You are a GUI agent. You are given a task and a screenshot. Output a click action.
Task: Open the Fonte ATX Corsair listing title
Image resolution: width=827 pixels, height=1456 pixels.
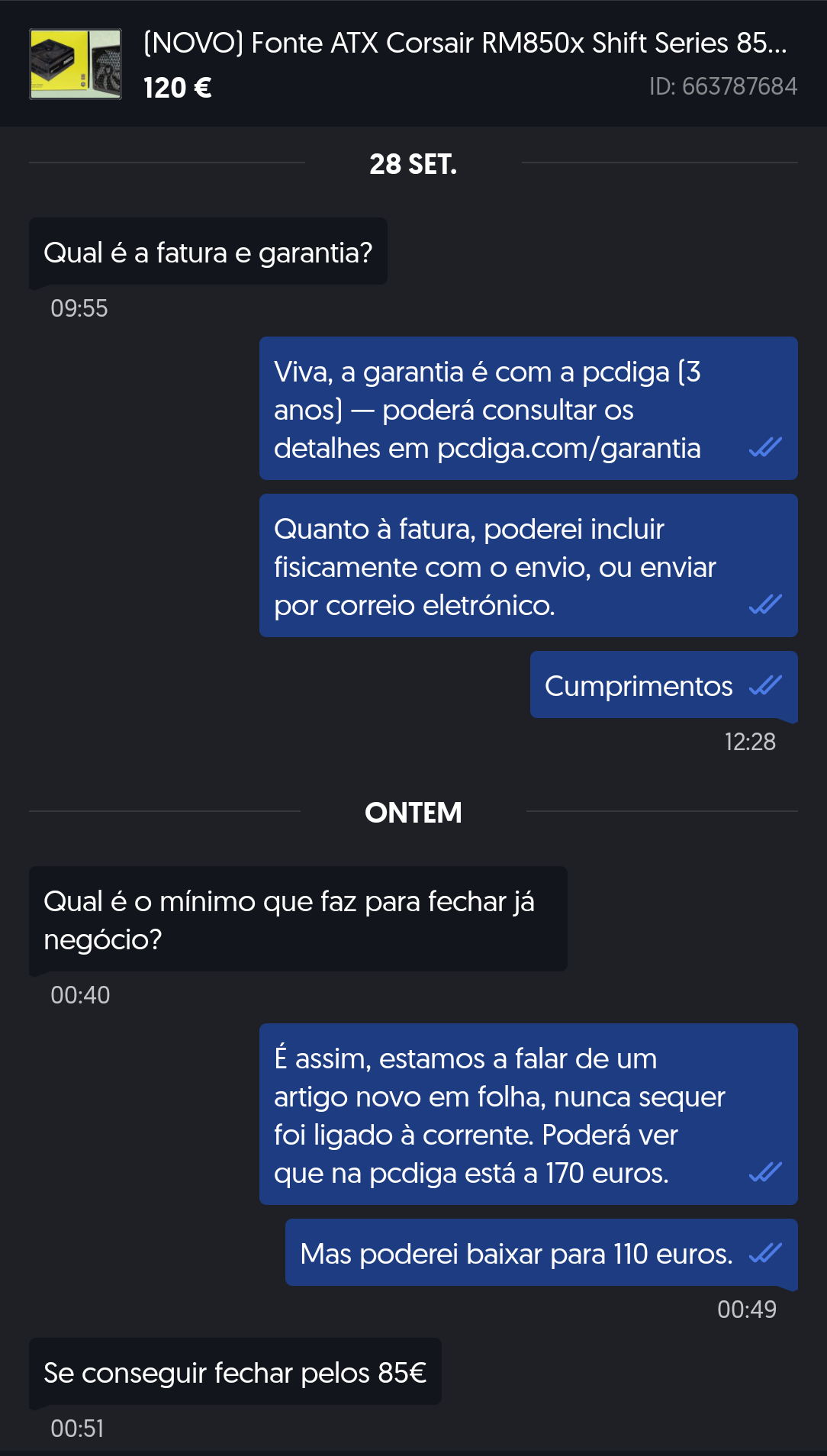tap(465, 43)
